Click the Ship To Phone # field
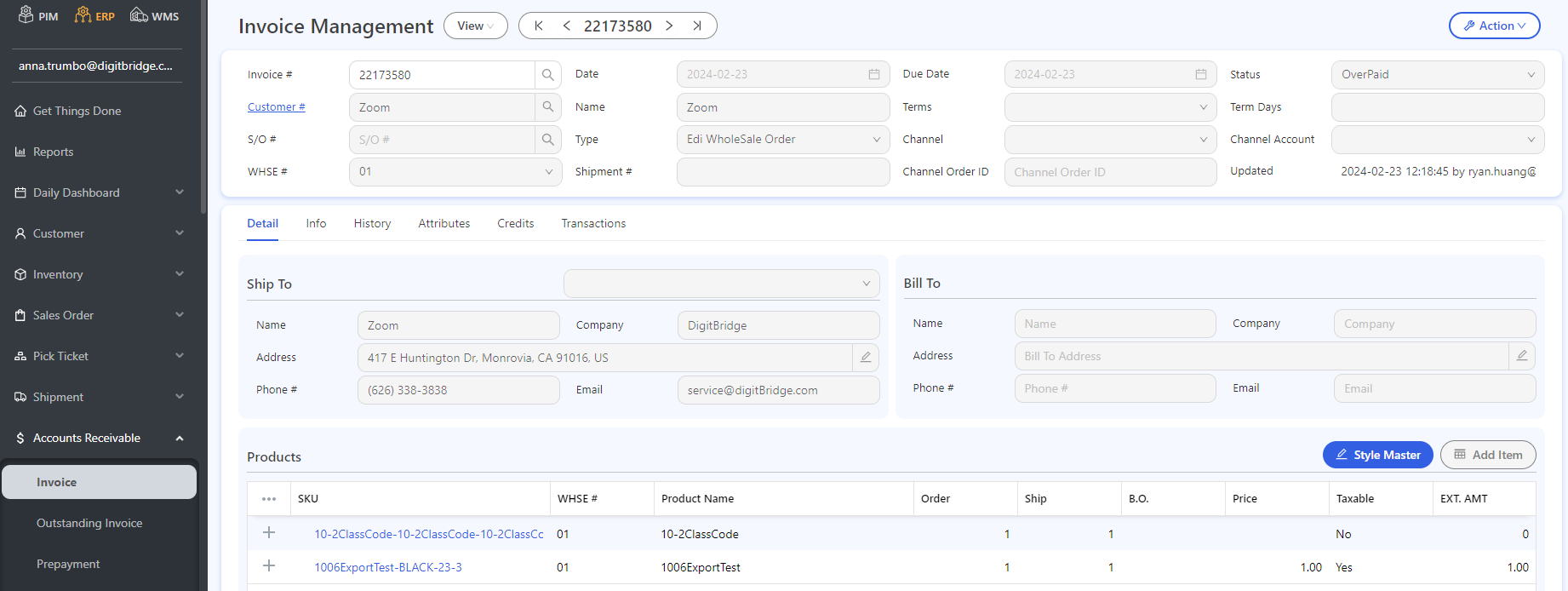Screen dimensions: 1568x591 pos(459,390)
